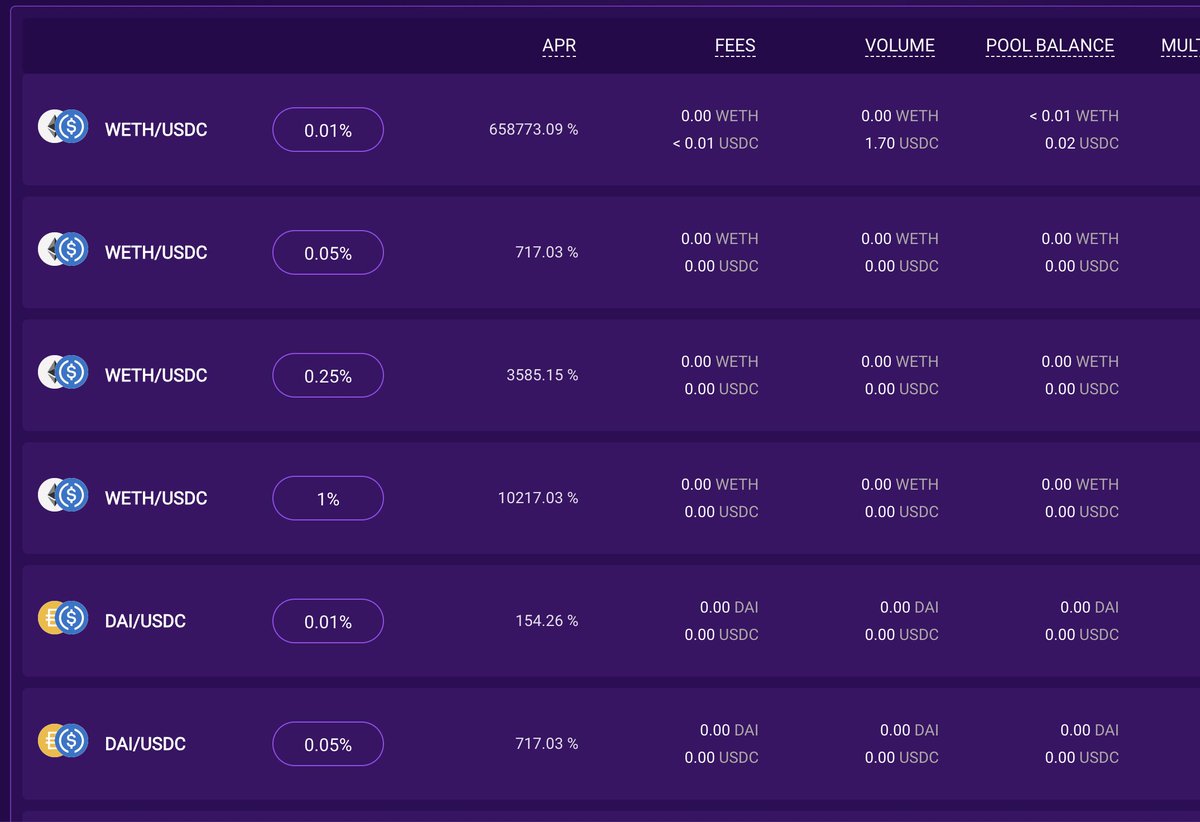Open the WETH/USDC pool with 3585.15 % APR
The height and width of the screenshot is (822, 1200).
(156, 376)
